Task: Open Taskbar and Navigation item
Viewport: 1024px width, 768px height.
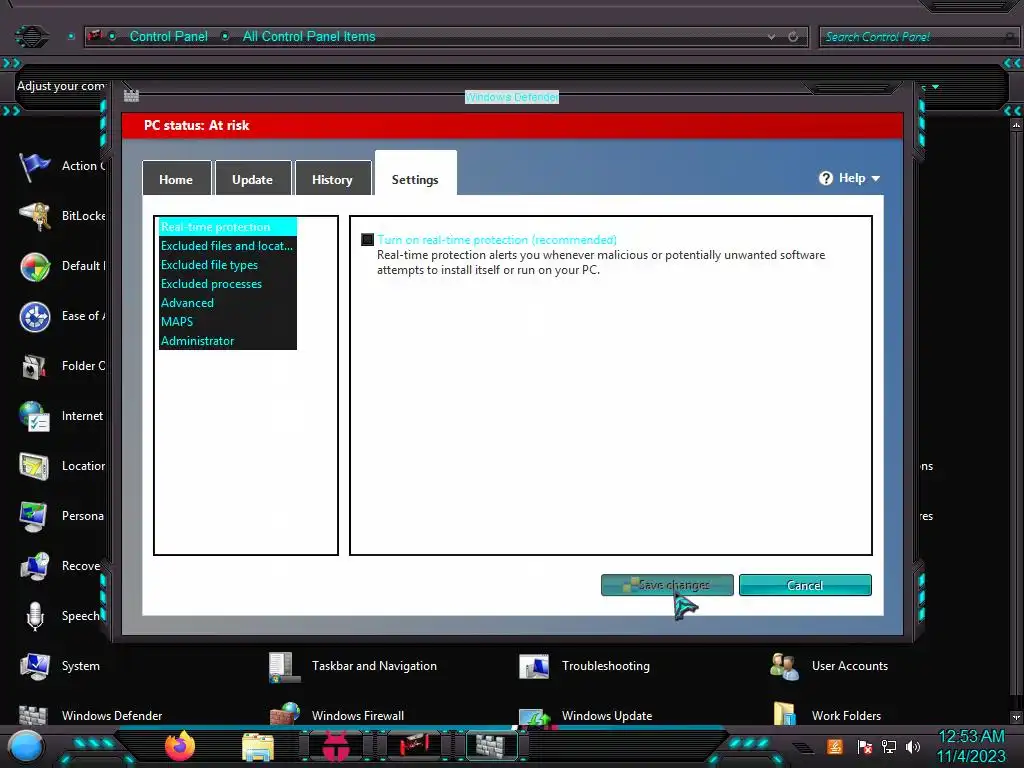Action: click(353, 666)
